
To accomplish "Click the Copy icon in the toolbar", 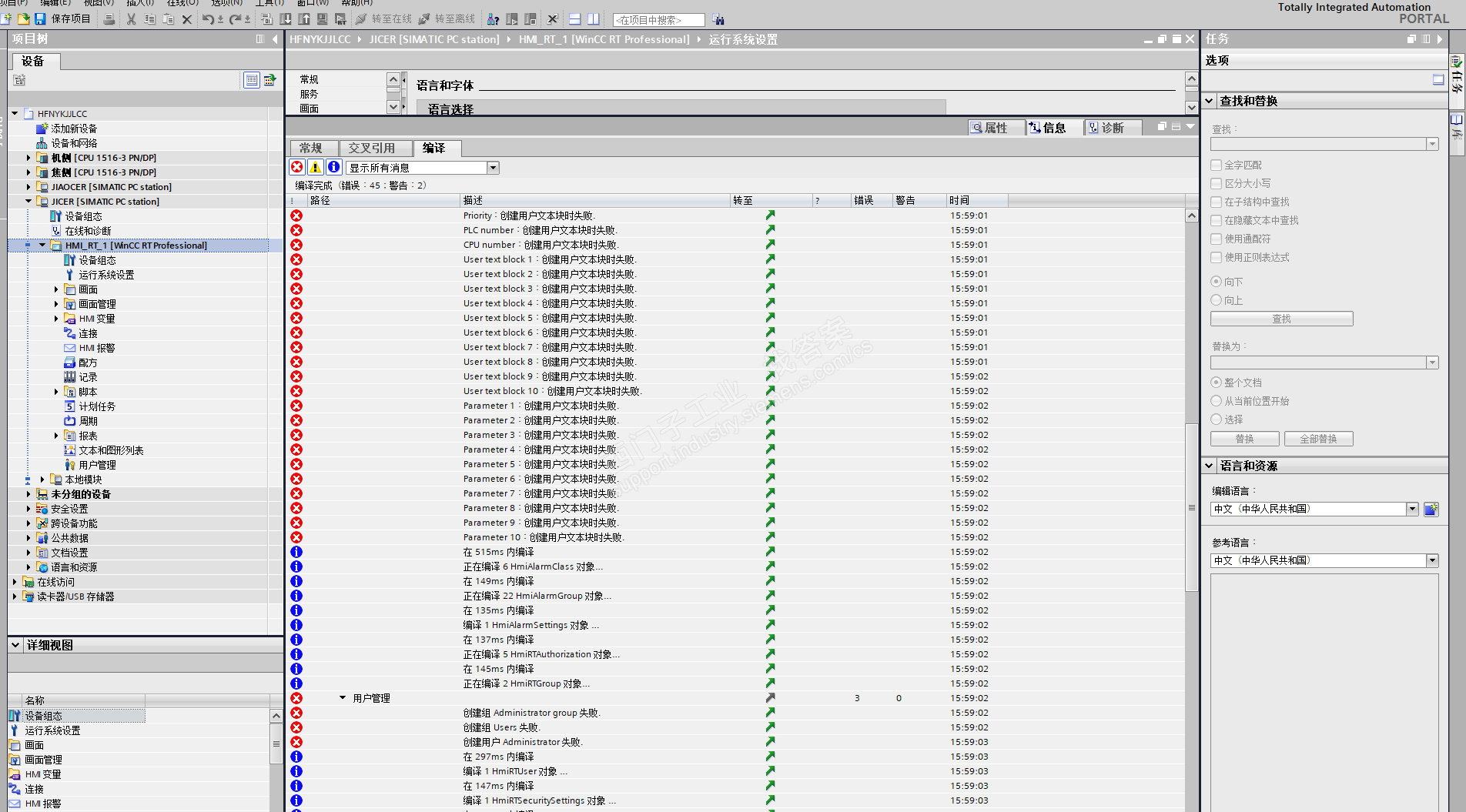I will tap(150, 19).
